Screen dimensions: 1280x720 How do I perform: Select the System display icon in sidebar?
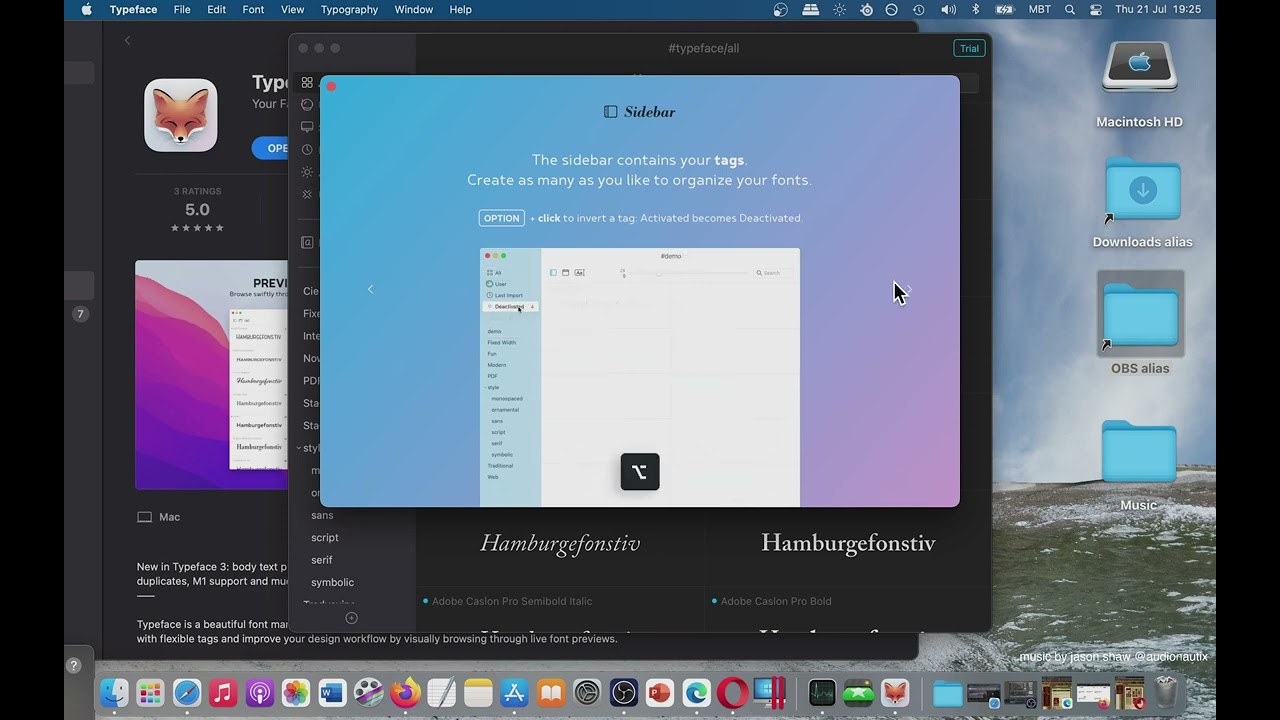[x=307, y=127]
